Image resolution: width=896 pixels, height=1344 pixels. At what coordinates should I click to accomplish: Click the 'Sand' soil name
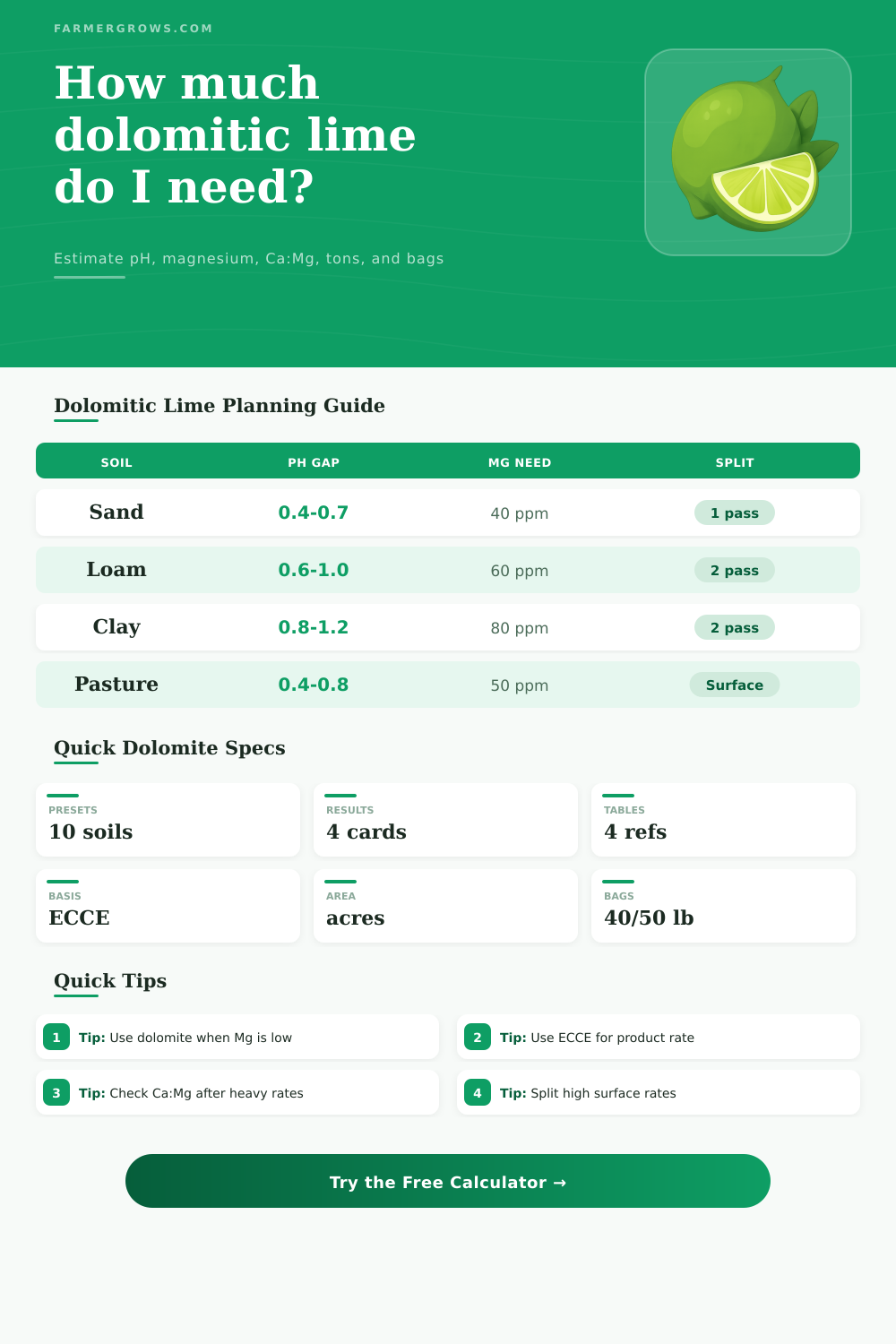tap(116, 512)
